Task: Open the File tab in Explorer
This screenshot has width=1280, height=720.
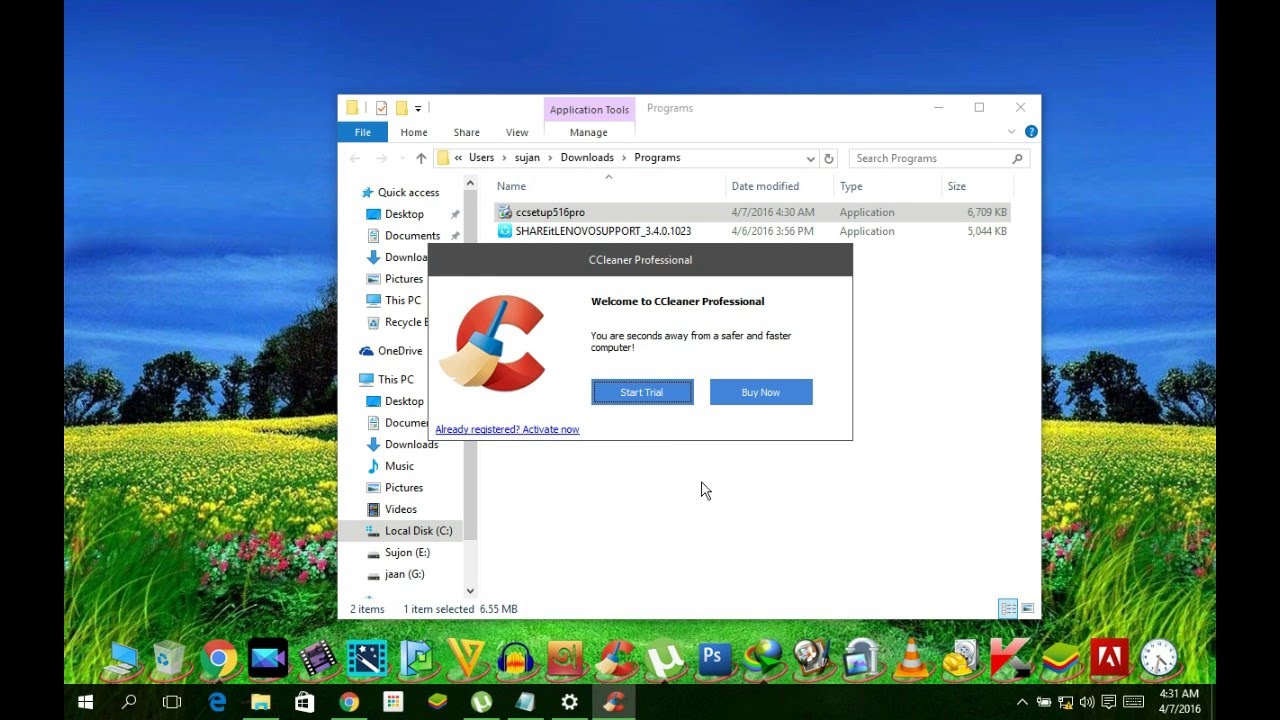Action: tap(362, 132)
